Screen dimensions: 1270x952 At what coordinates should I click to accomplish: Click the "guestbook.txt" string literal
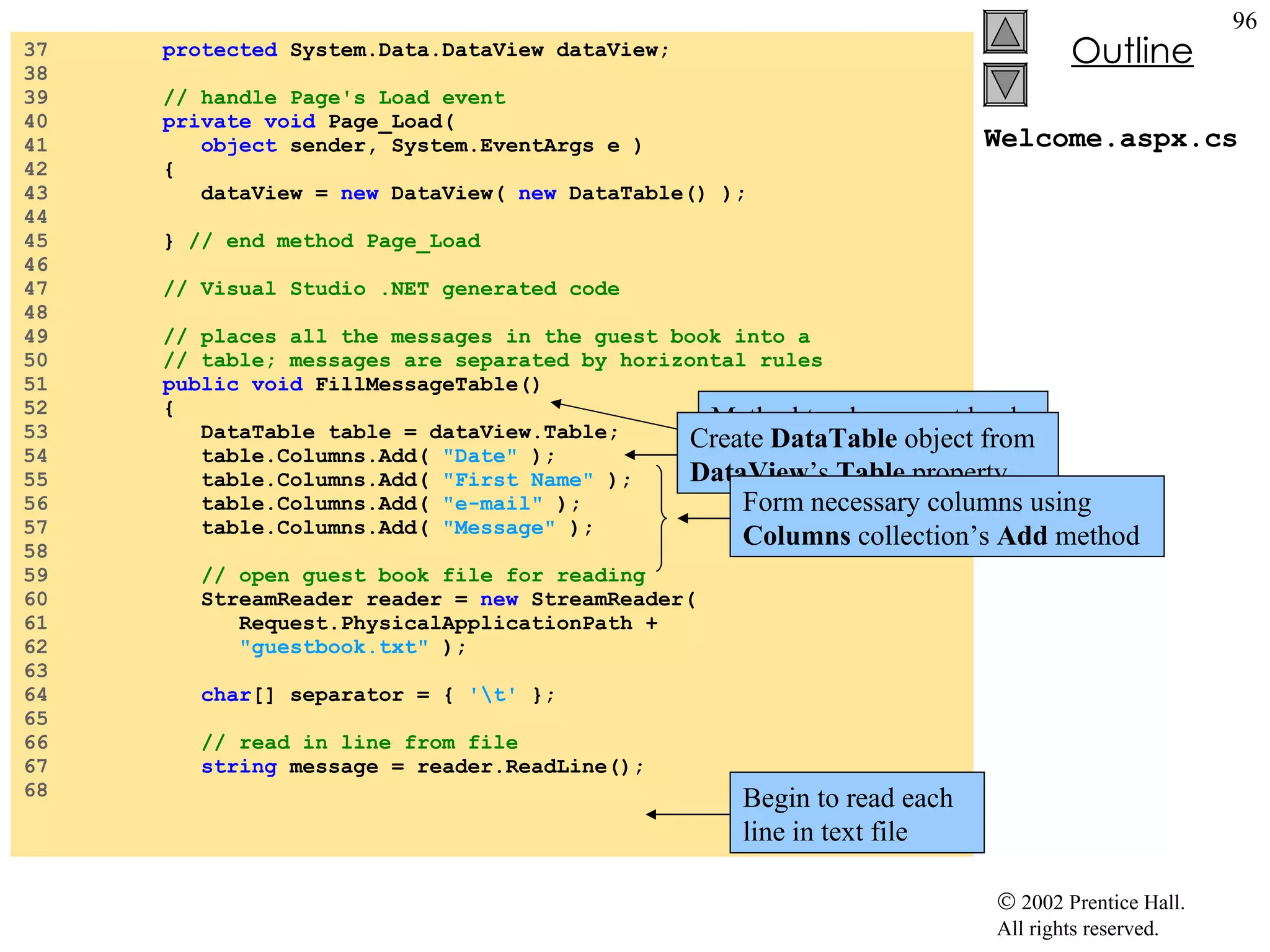pyautogui.click(x=334, y=647)
